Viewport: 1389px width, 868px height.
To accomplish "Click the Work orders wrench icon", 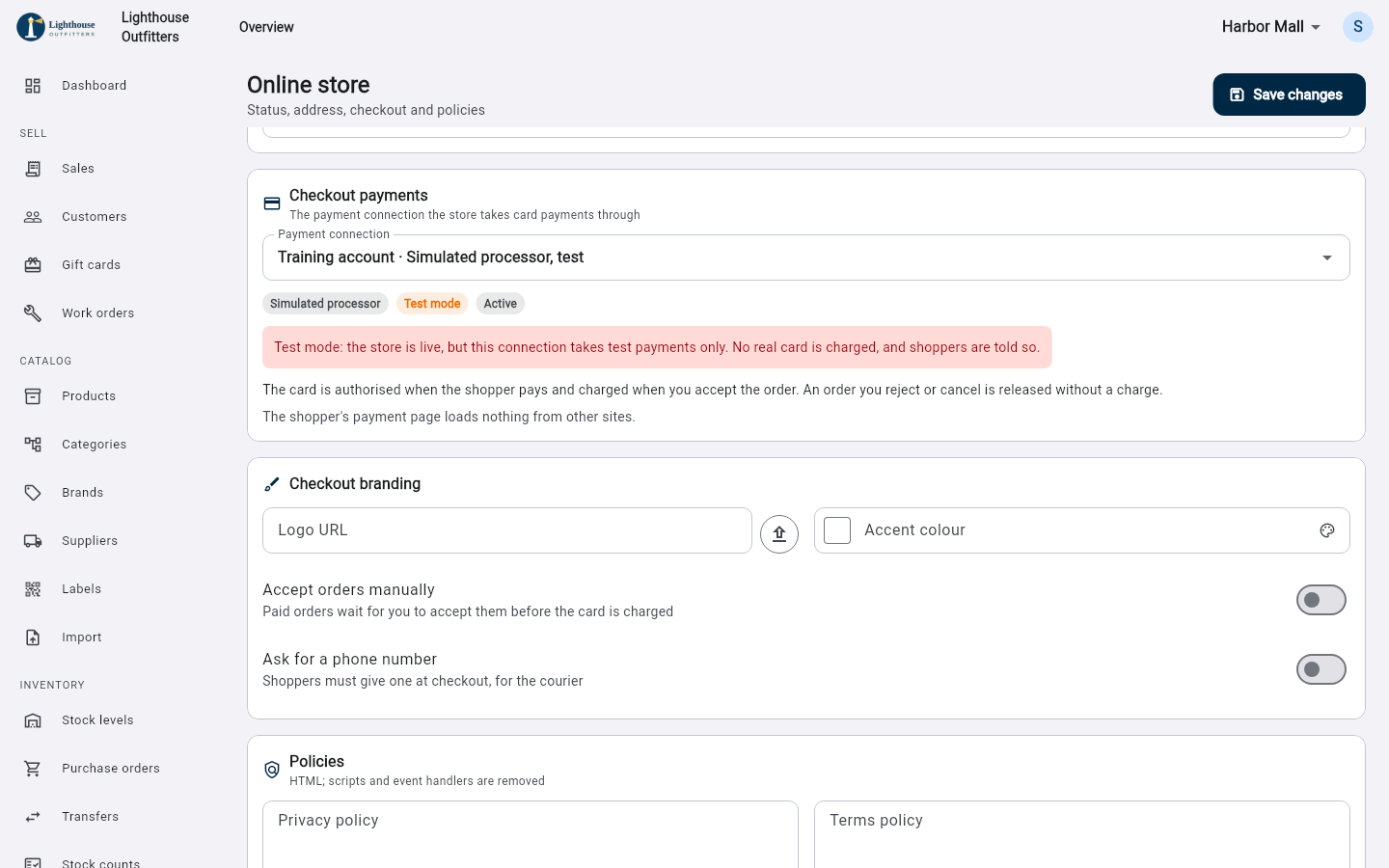I will pyautogui.click(x=33, y=313).
